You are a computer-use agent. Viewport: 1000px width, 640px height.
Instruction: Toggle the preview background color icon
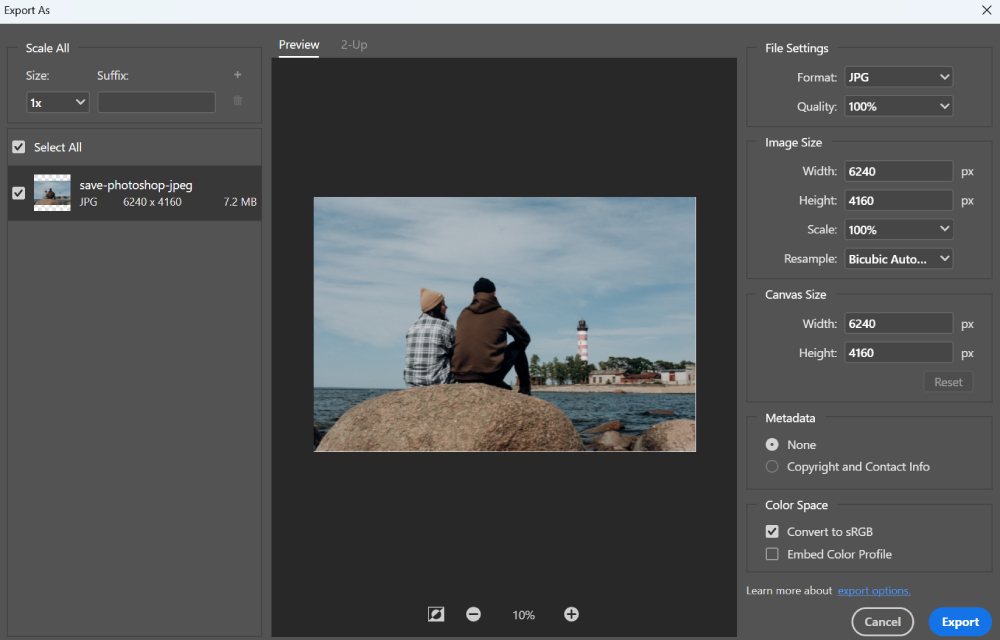[x=436, y=615]
